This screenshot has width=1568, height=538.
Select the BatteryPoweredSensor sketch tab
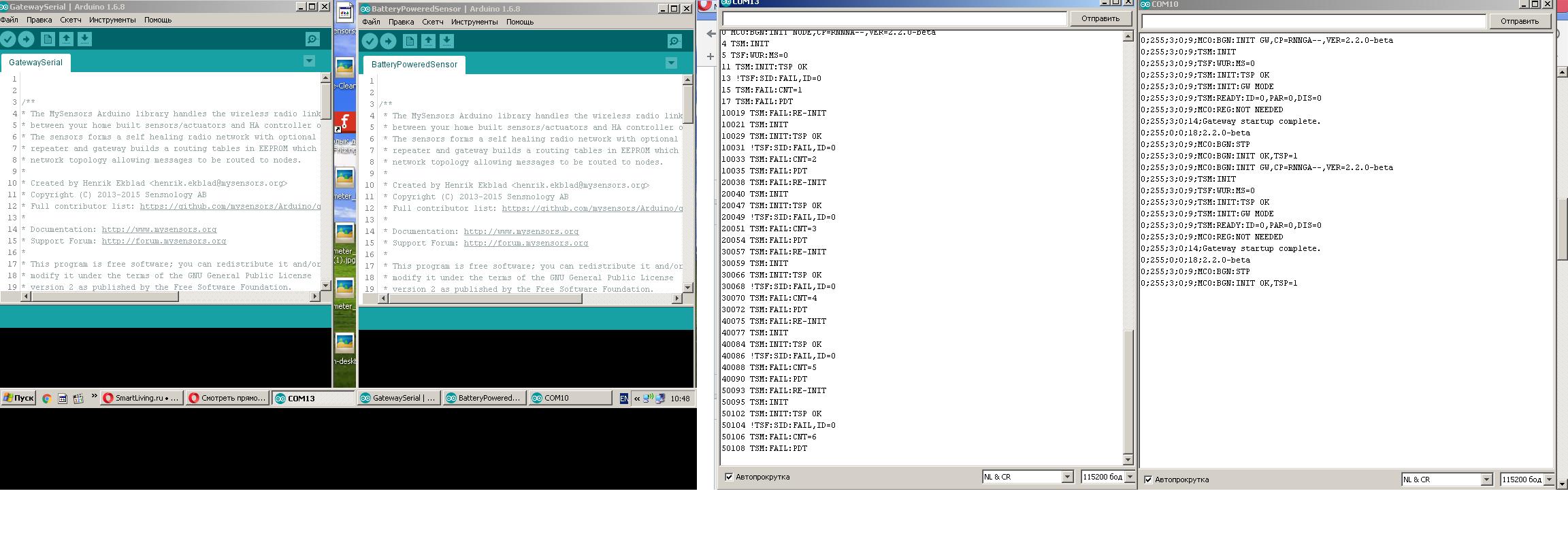pyautogui.click(x=414, y=65)
